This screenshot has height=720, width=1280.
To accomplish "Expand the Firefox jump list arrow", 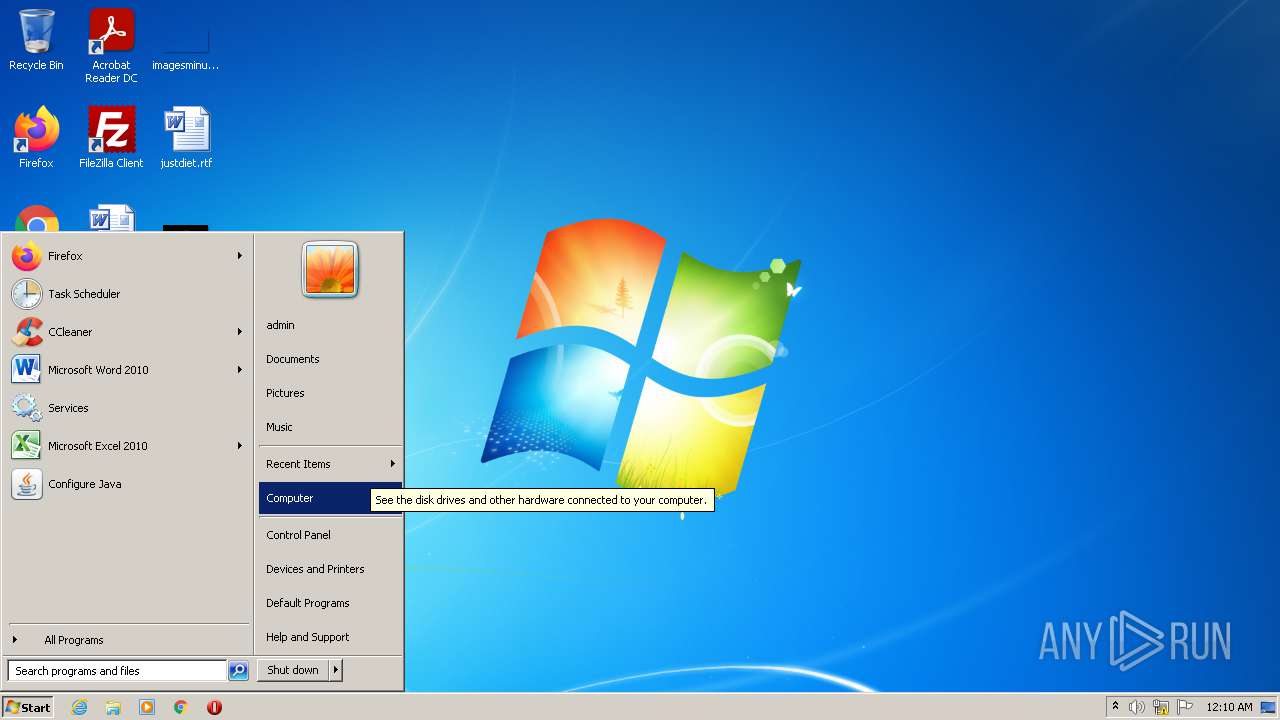I will (240, 256).
